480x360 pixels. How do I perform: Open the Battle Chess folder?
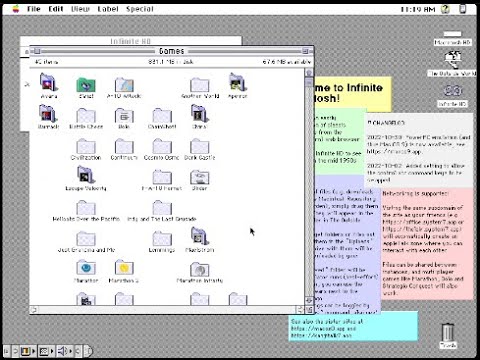86,115
